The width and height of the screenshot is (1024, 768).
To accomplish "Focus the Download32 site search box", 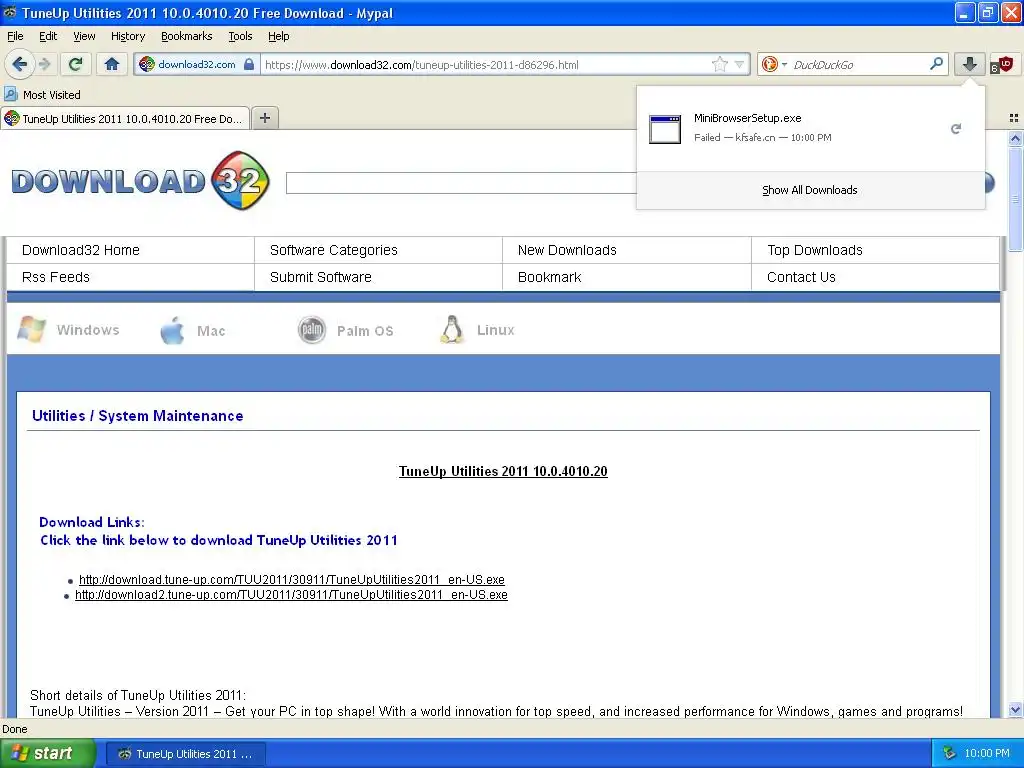I will tap(461, 183).
